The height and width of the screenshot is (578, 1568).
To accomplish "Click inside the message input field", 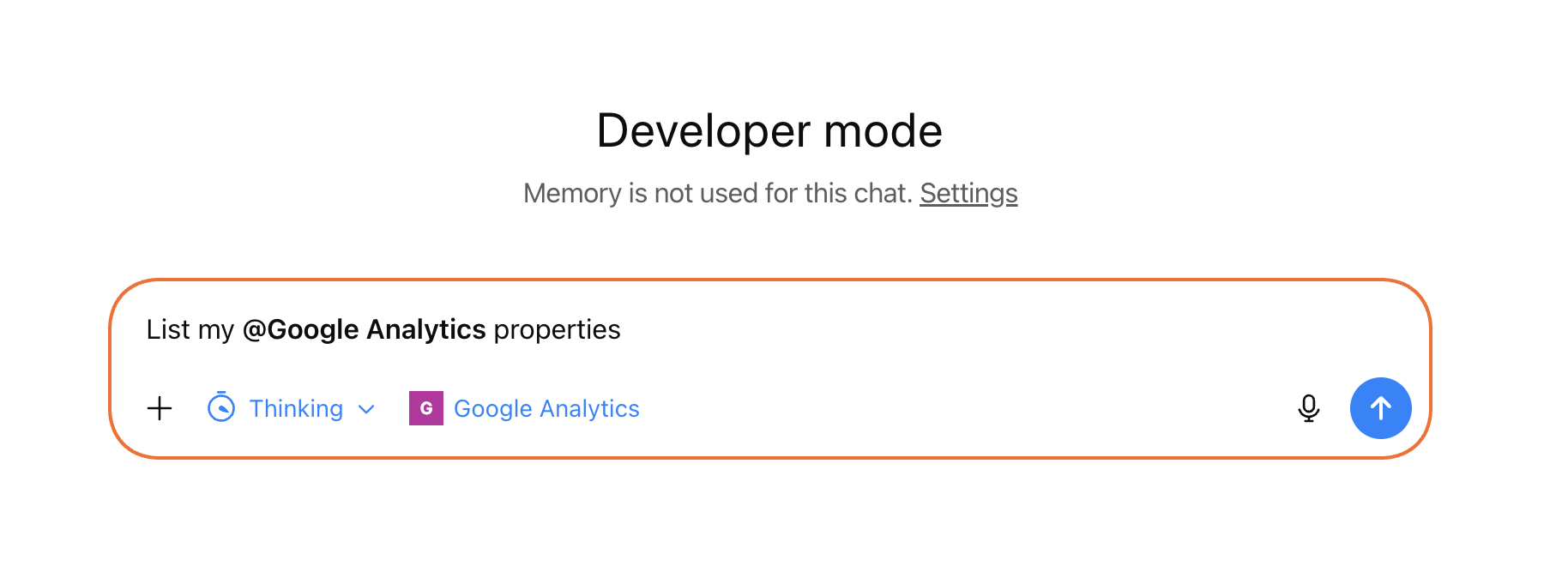I will point(772,329).
